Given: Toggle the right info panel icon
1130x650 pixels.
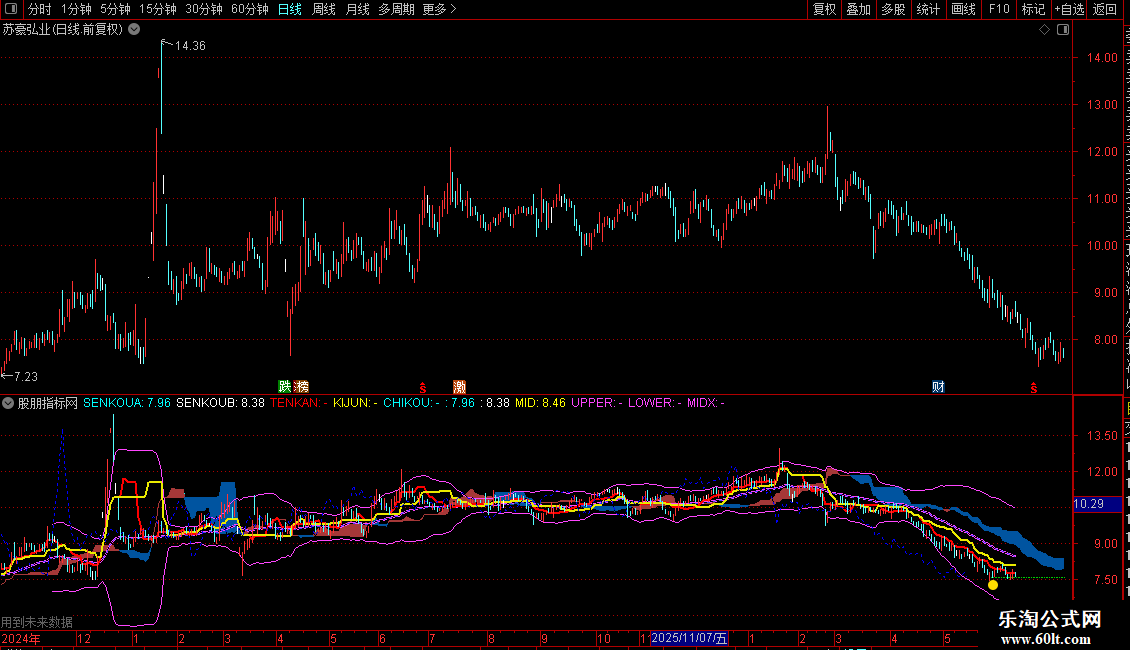Looking at the screenshot, I should (x=1063, y=30).
